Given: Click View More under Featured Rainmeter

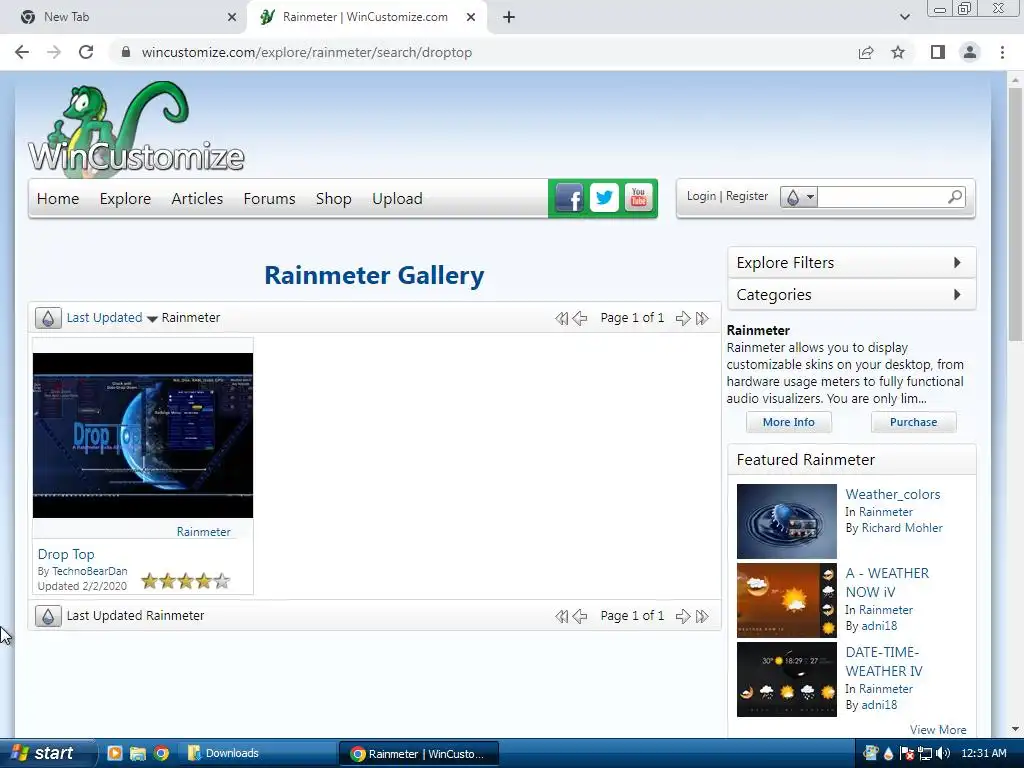Looking at the screenshot, I should click(x=938, y=729).
